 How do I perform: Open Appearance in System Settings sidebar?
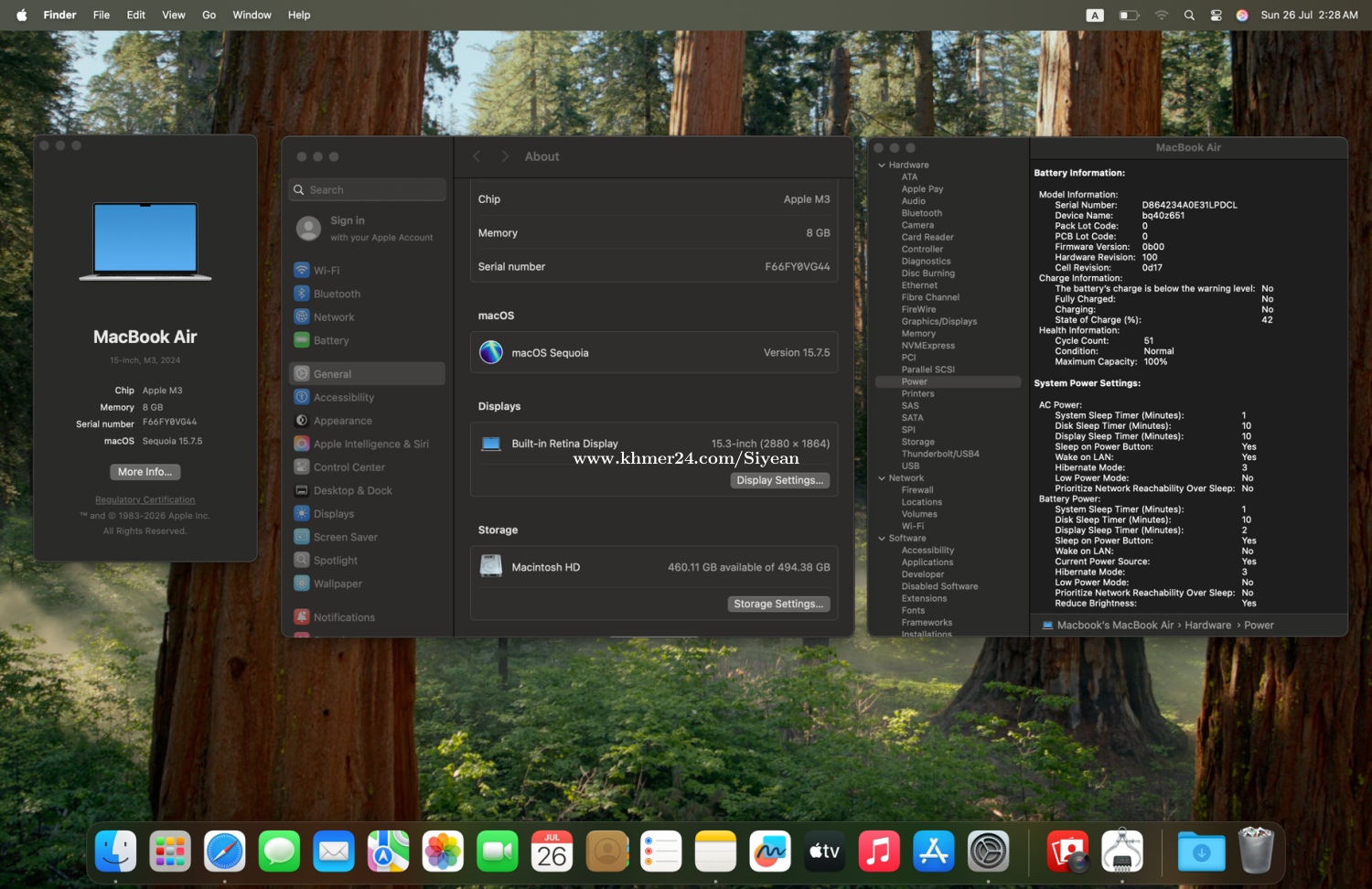point(367,421)
